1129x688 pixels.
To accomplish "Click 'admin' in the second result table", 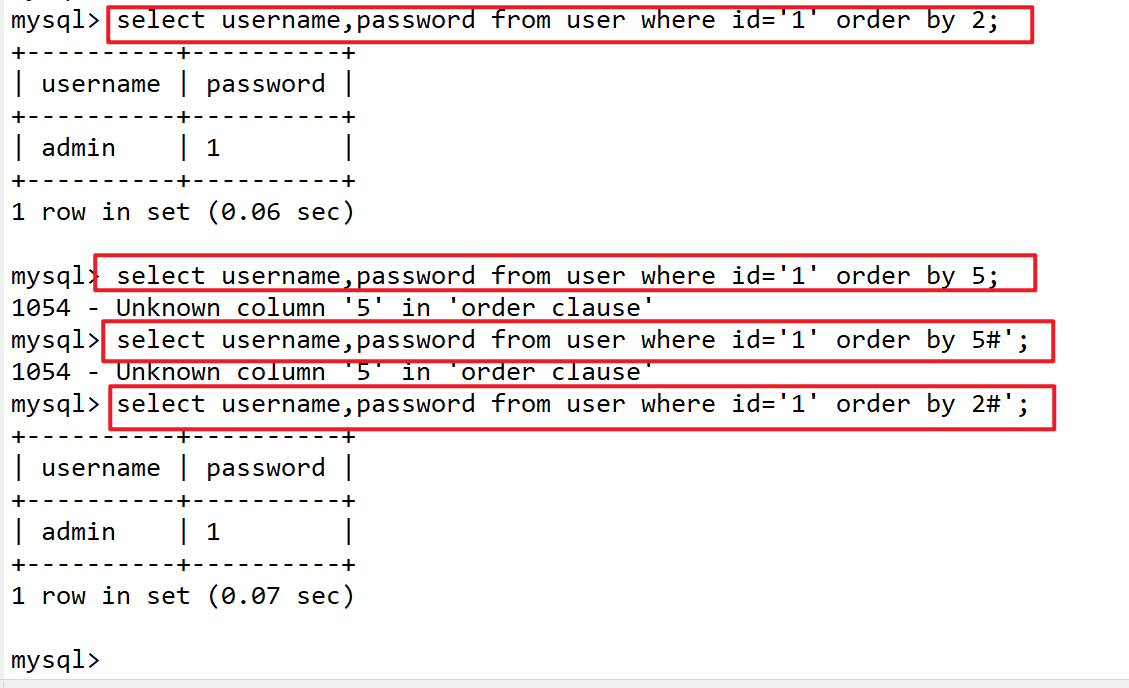I will tap(78, 533).
